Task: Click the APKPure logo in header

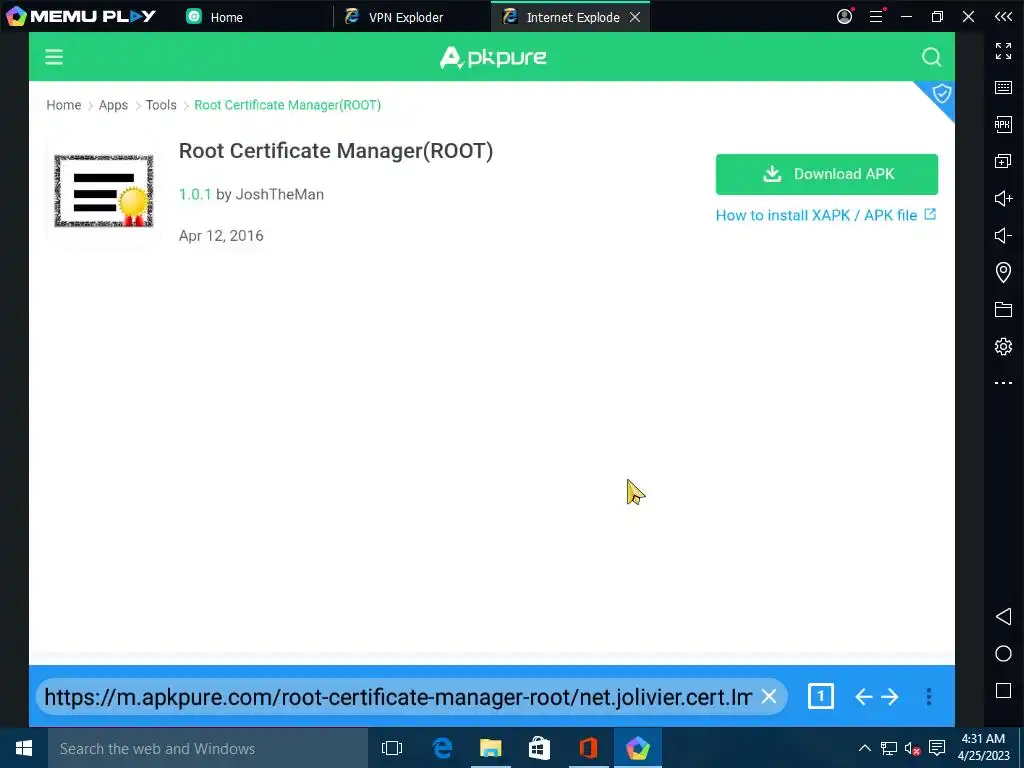Action: point(493,57)
